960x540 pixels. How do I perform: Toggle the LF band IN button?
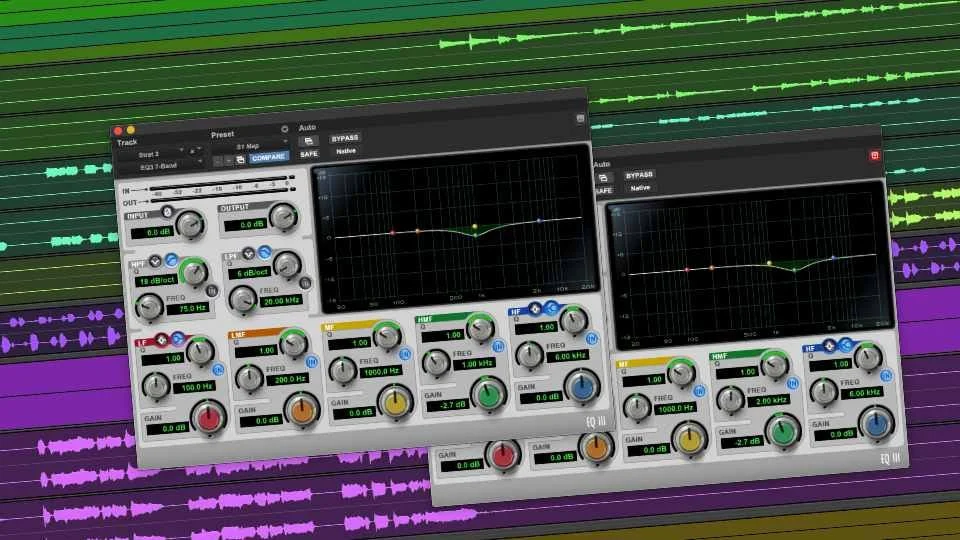pyautogui.click(x=218, y=369)
